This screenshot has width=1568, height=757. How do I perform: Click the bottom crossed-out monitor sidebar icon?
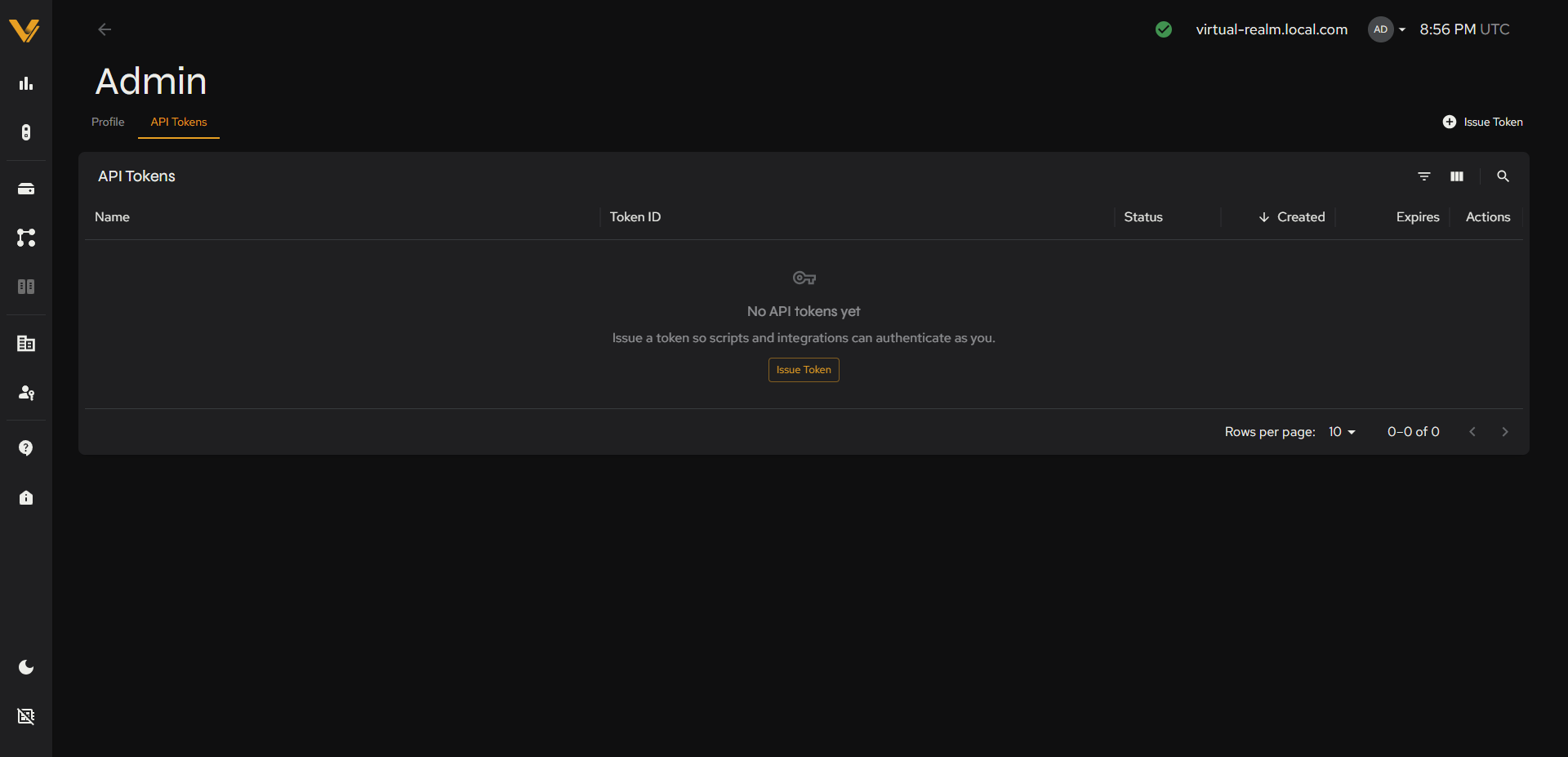tap(26, 716)
